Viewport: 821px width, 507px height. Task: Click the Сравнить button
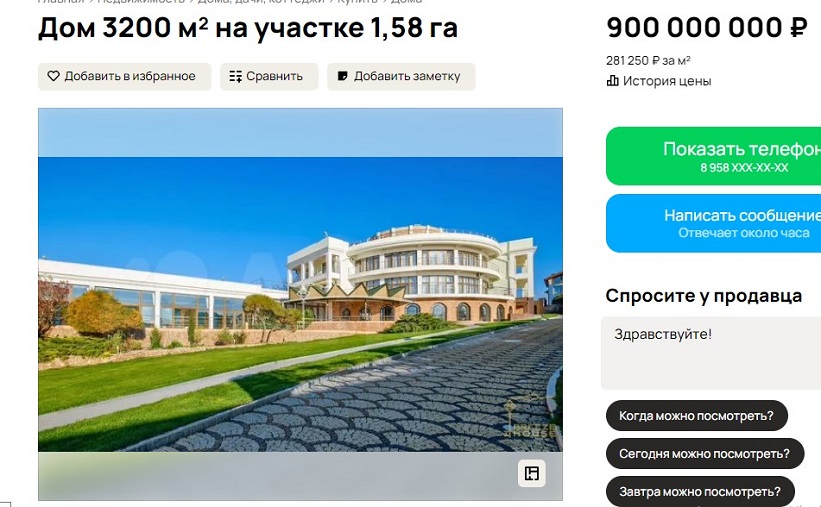[269, 76]
